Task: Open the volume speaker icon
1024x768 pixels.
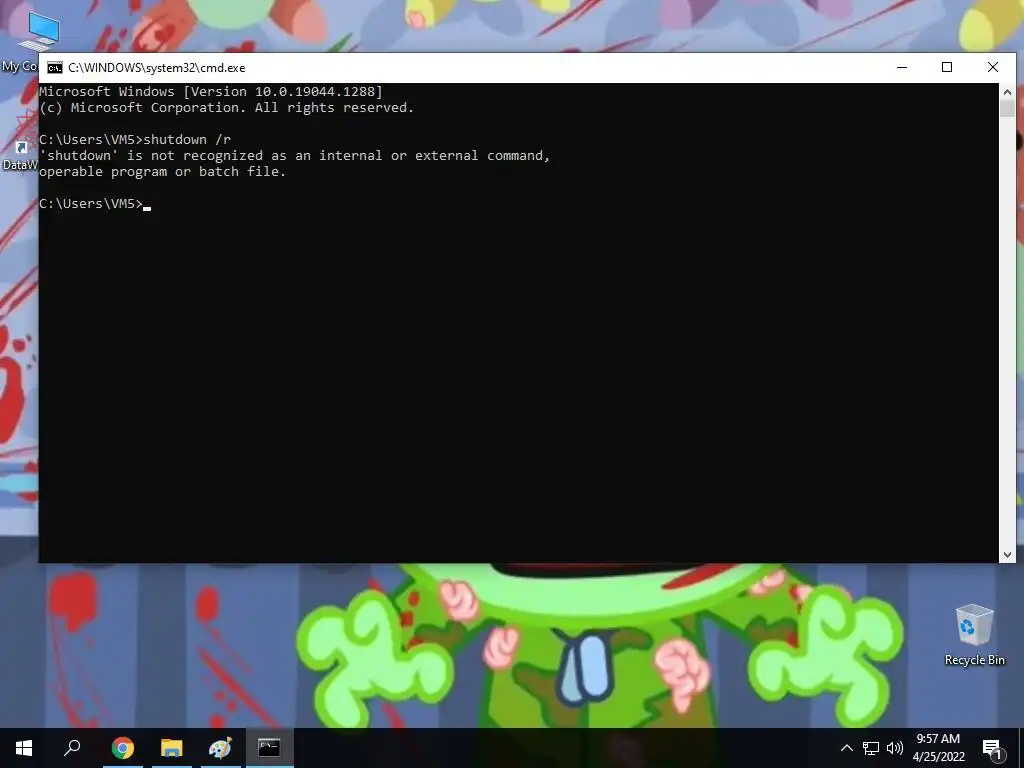Action: tap(895, 748)
